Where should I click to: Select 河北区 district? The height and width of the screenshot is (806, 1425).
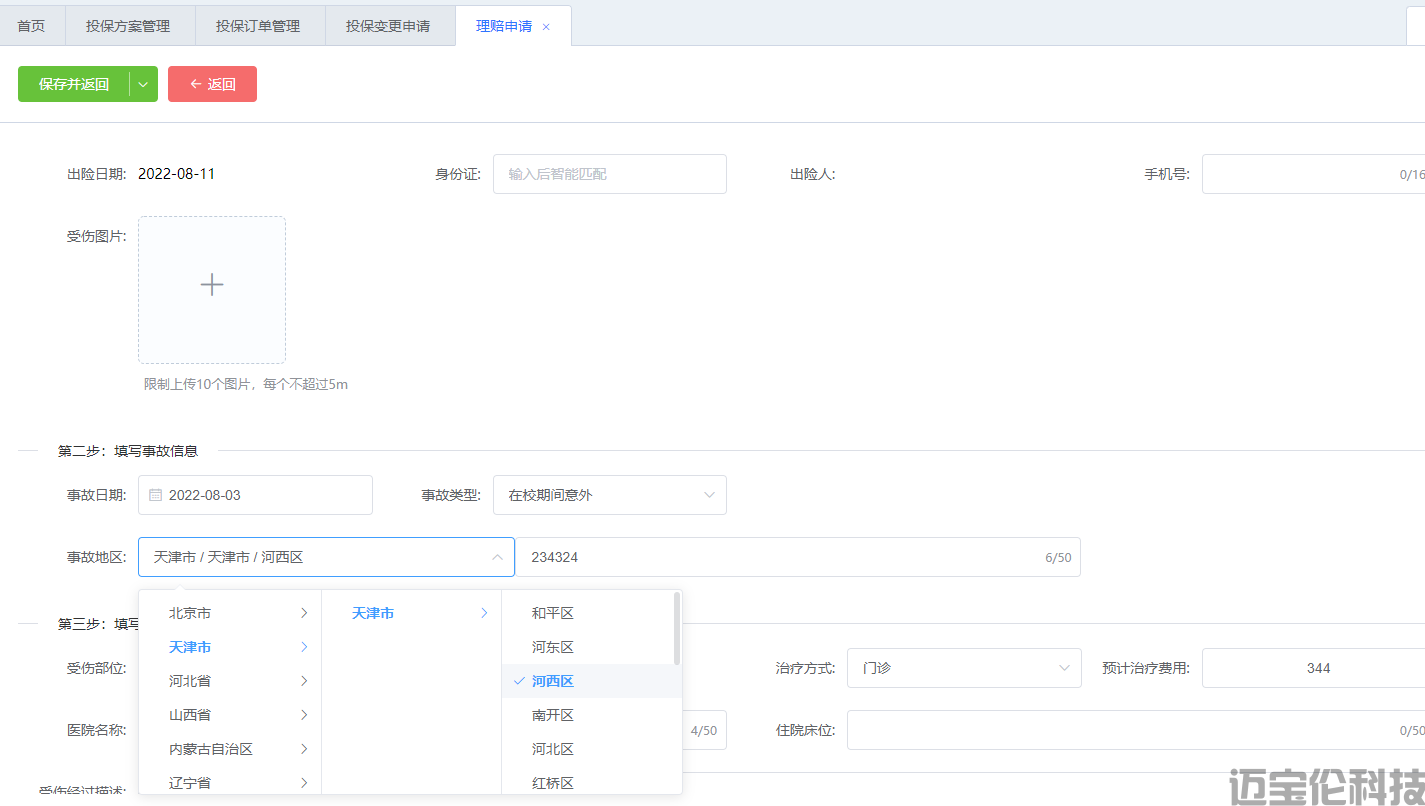pyautogui.click(x=592, y=749)
